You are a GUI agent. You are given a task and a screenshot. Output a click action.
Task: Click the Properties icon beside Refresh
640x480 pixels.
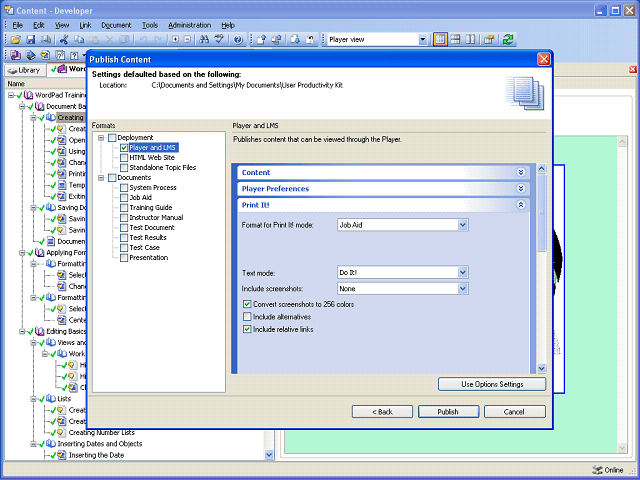489,40
